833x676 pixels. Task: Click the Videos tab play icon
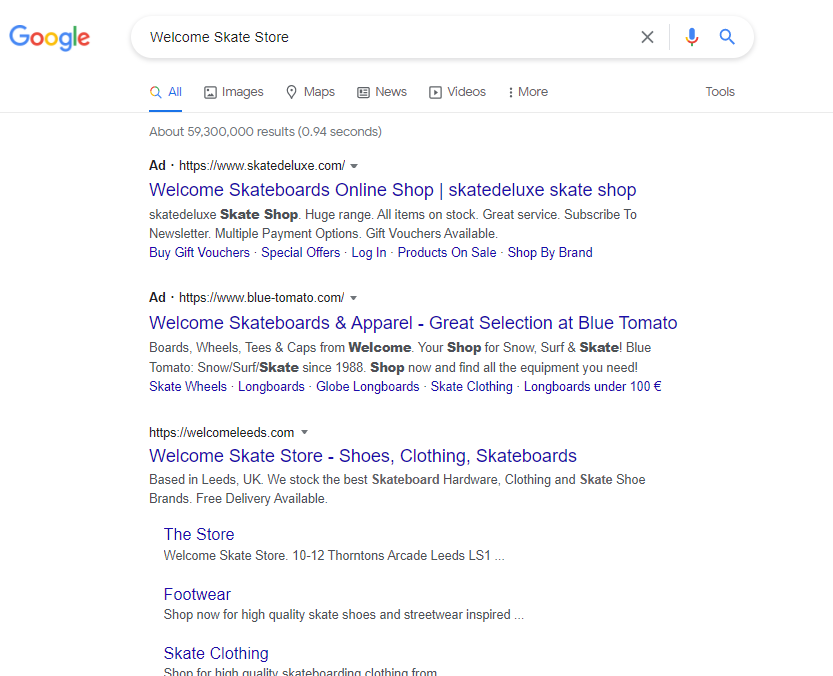(435, 92)
